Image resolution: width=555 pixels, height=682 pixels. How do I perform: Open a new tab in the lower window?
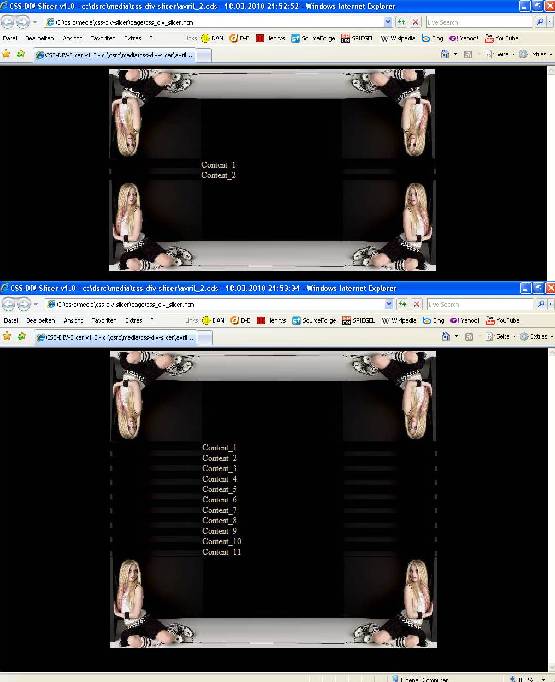[x=205, y=338]
